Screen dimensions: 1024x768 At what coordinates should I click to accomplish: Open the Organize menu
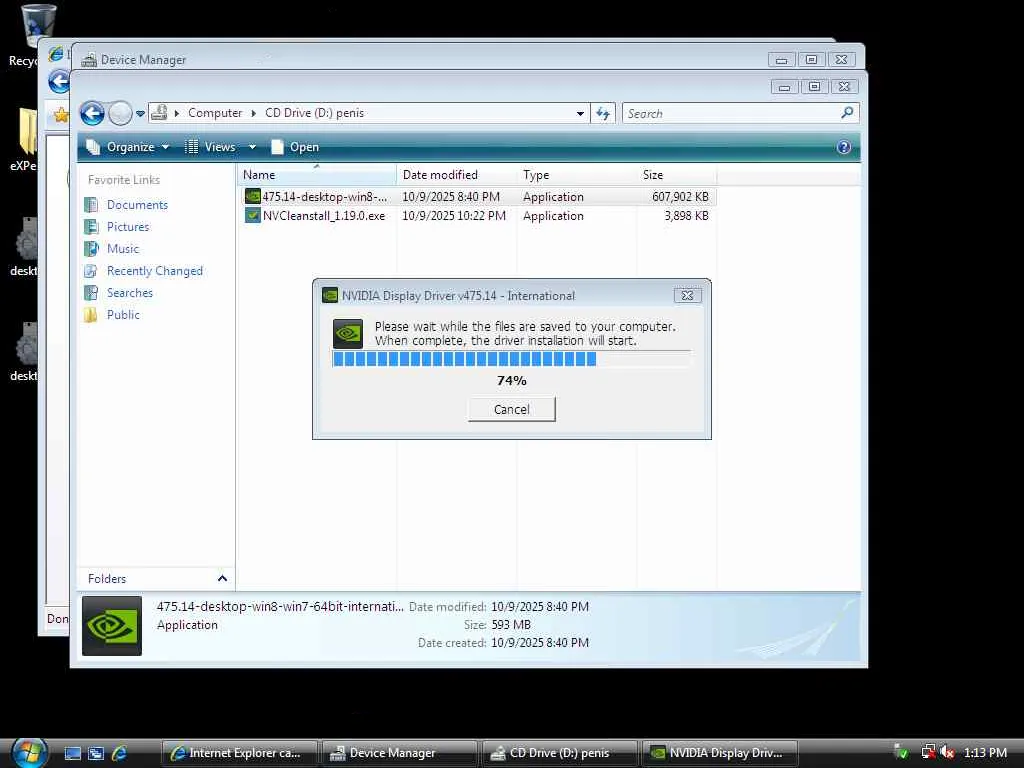click(129, 147)
